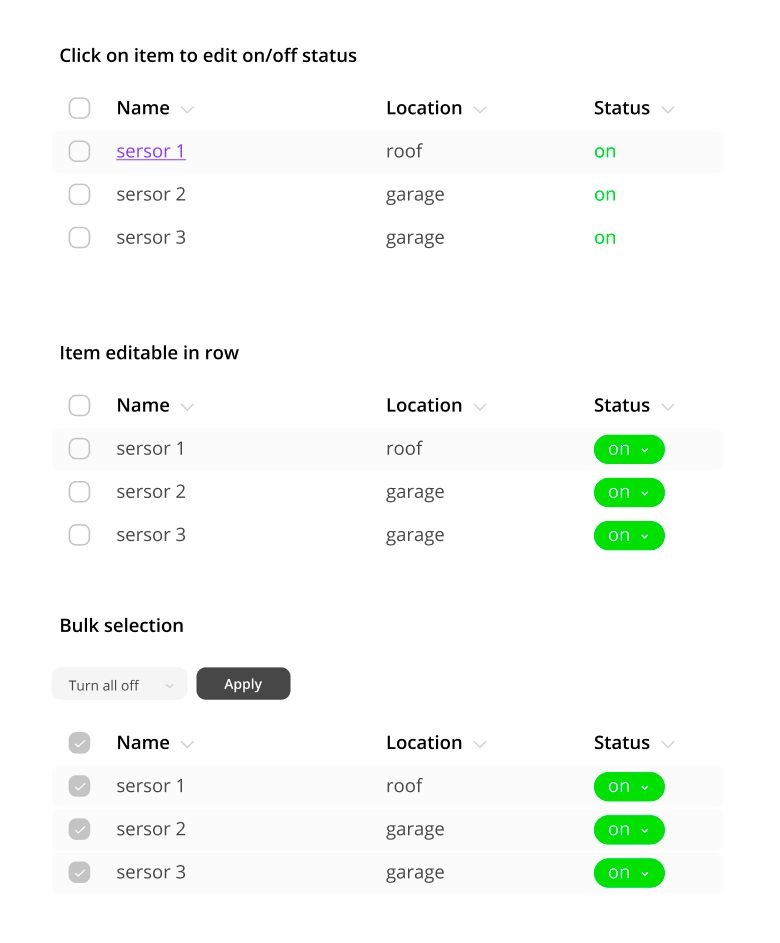Sort by Status chevron in Bulk selection table
The image size is (780, 943).
667,745
